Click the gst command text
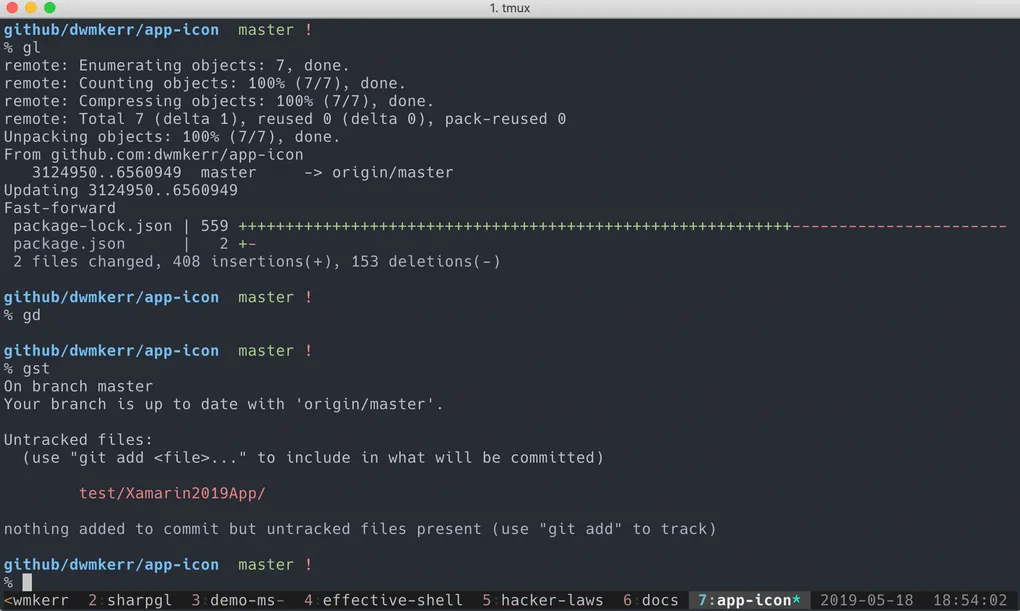This screenshot has height=611, width=1020. click(36, 369)
